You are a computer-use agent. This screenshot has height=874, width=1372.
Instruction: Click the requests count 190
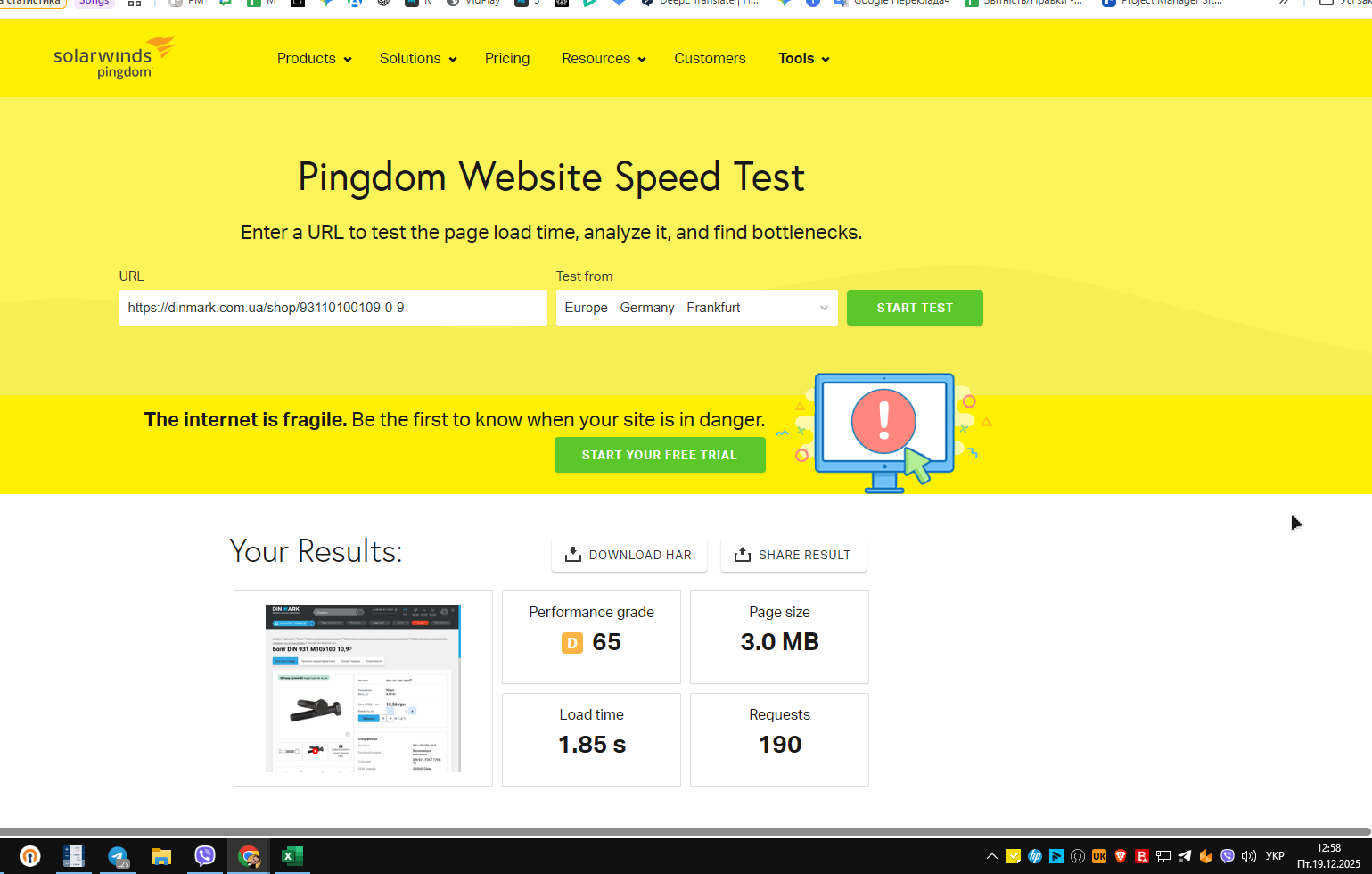(779, 745)
